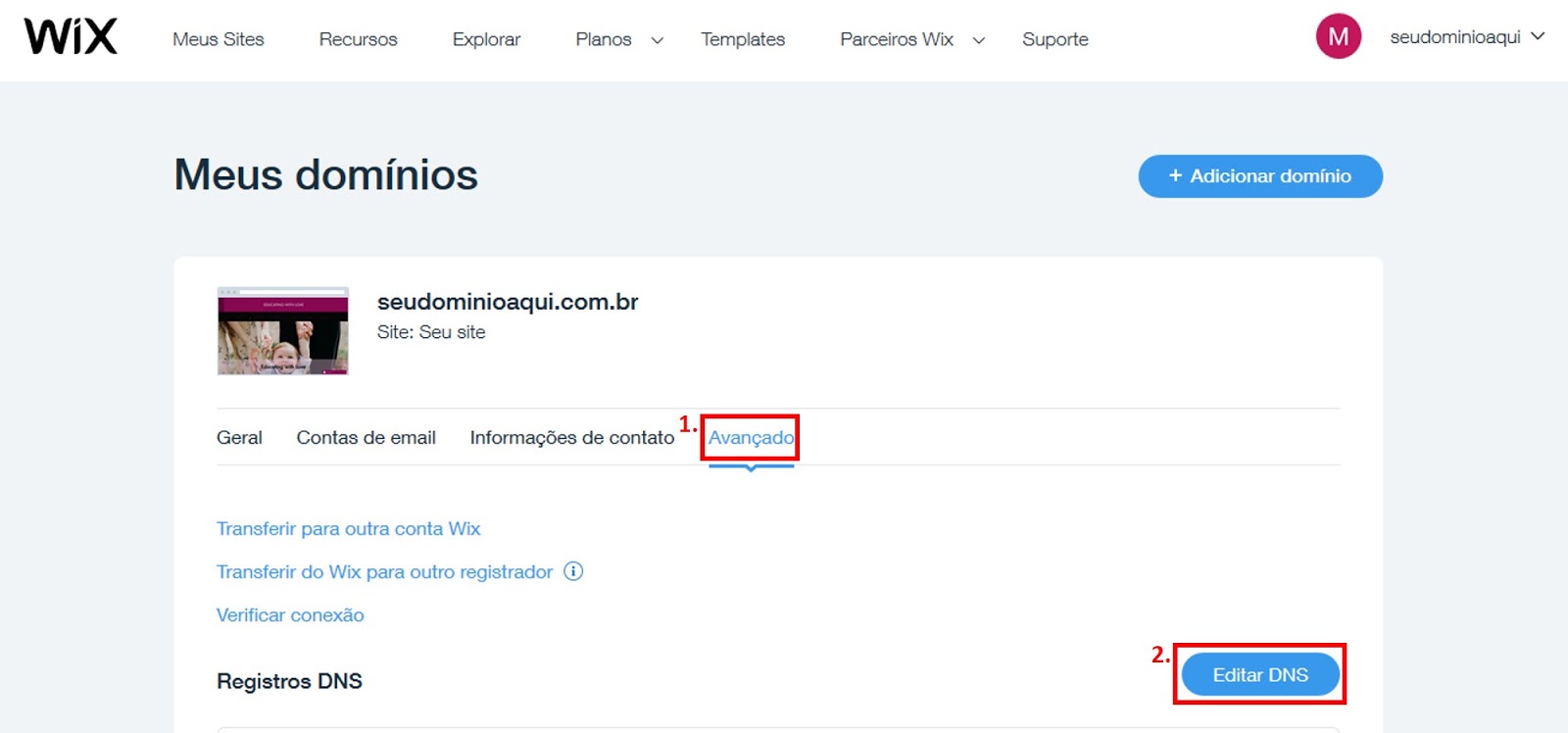Click the Meus domínios page title
Image resolution: width=1568 pixels, height=733 pixels.
point(326,175)
